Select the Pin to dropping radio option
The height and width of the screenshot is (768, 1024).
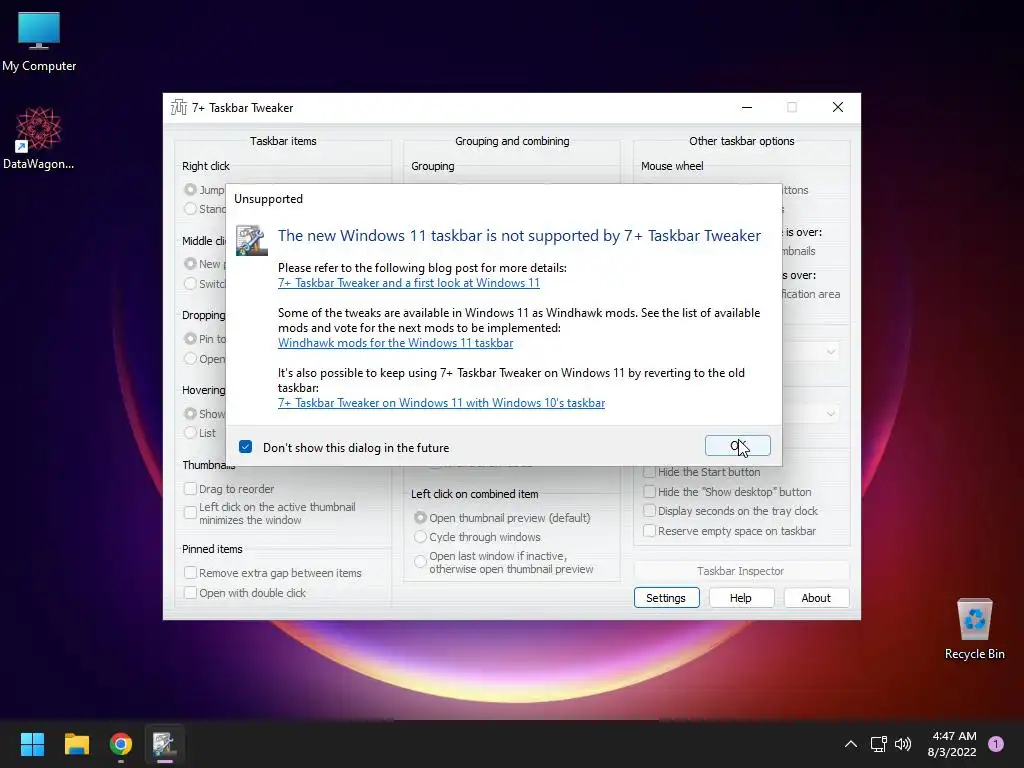[x=190, y=339]
